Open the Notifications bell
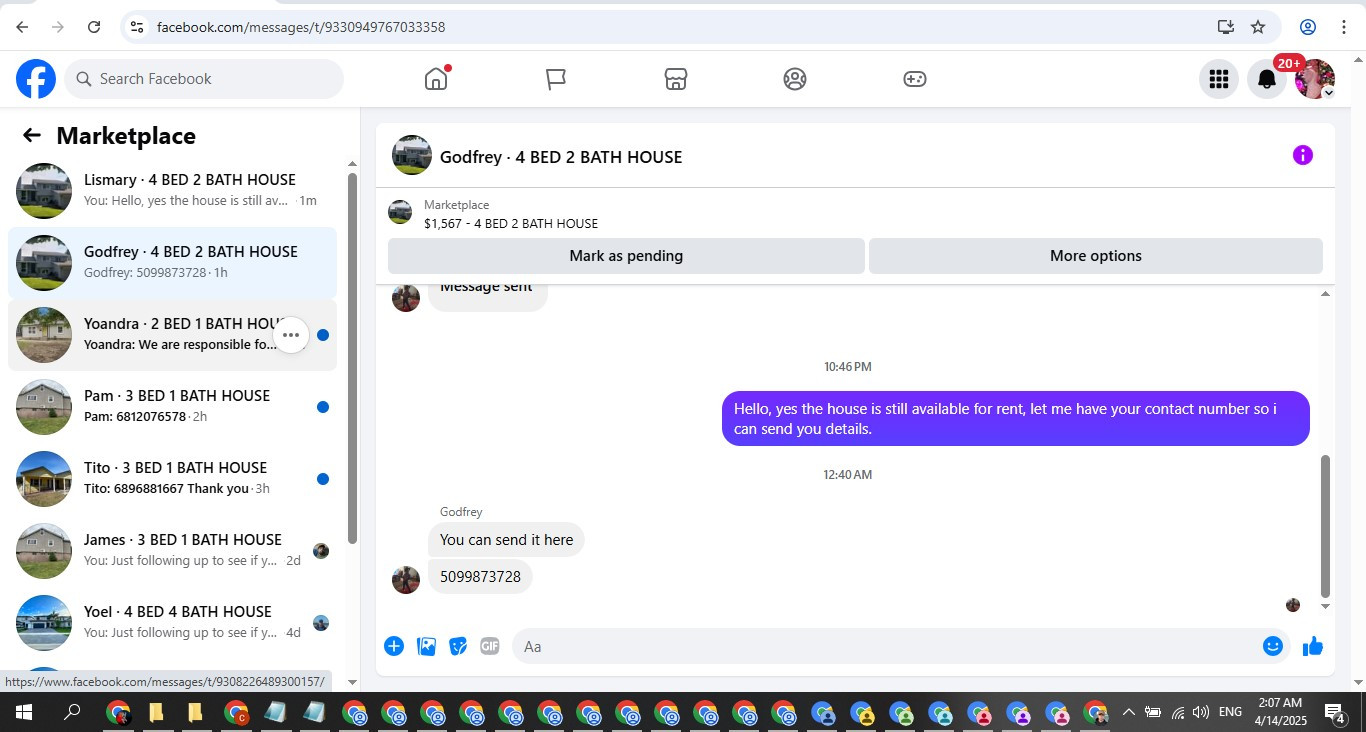Image resolution: width=1366 pixels, height=732 pixels. 1266,79
